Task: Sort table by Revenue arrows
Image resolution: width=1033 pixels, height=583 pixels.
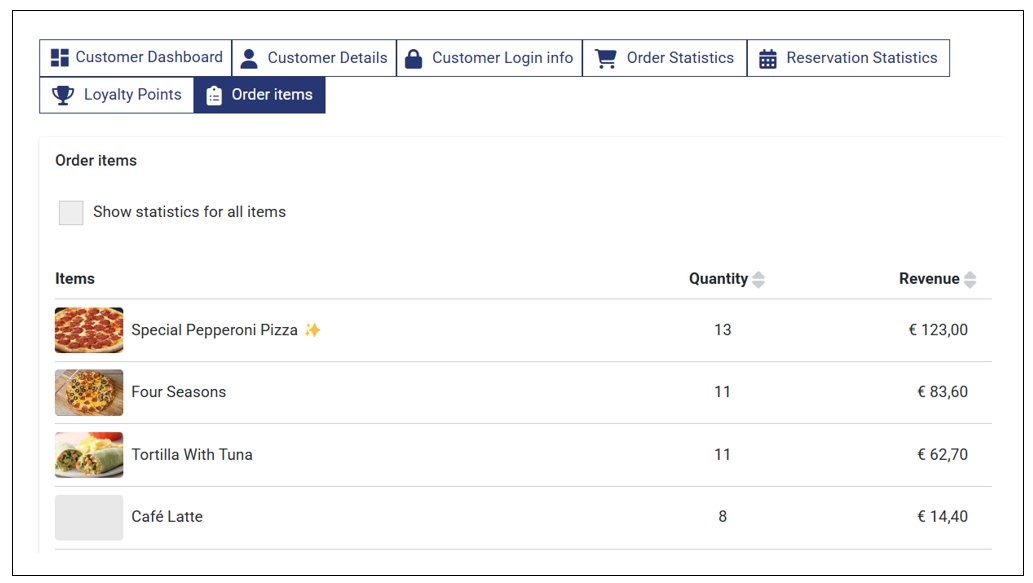Action: 969,280
